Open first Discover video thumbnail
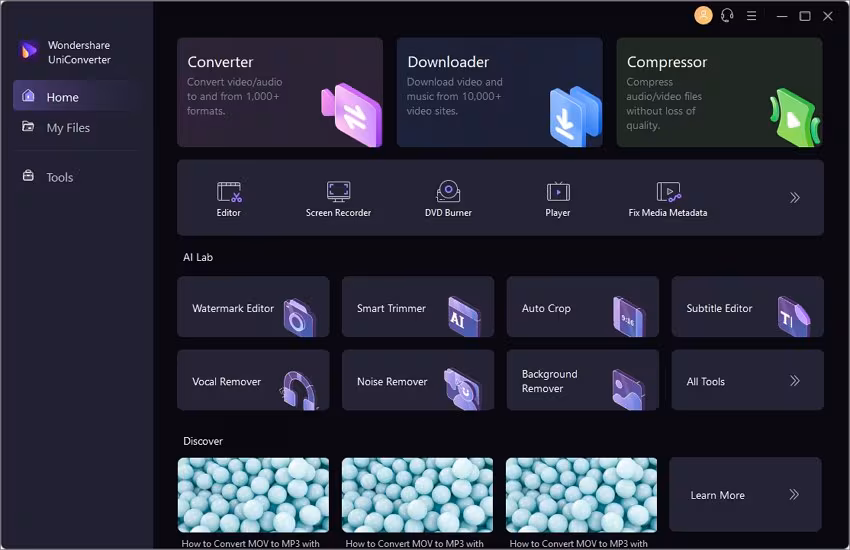 click(x=253, y=495)
